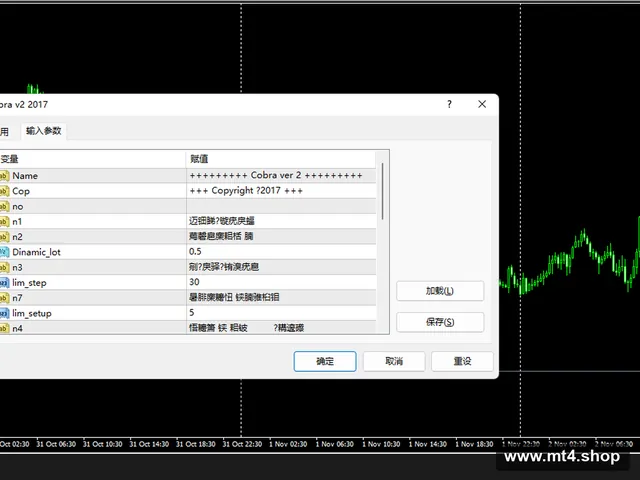Cancel with the 取消 button
This screenshot has height=480, width=640.
pos(394,361)
